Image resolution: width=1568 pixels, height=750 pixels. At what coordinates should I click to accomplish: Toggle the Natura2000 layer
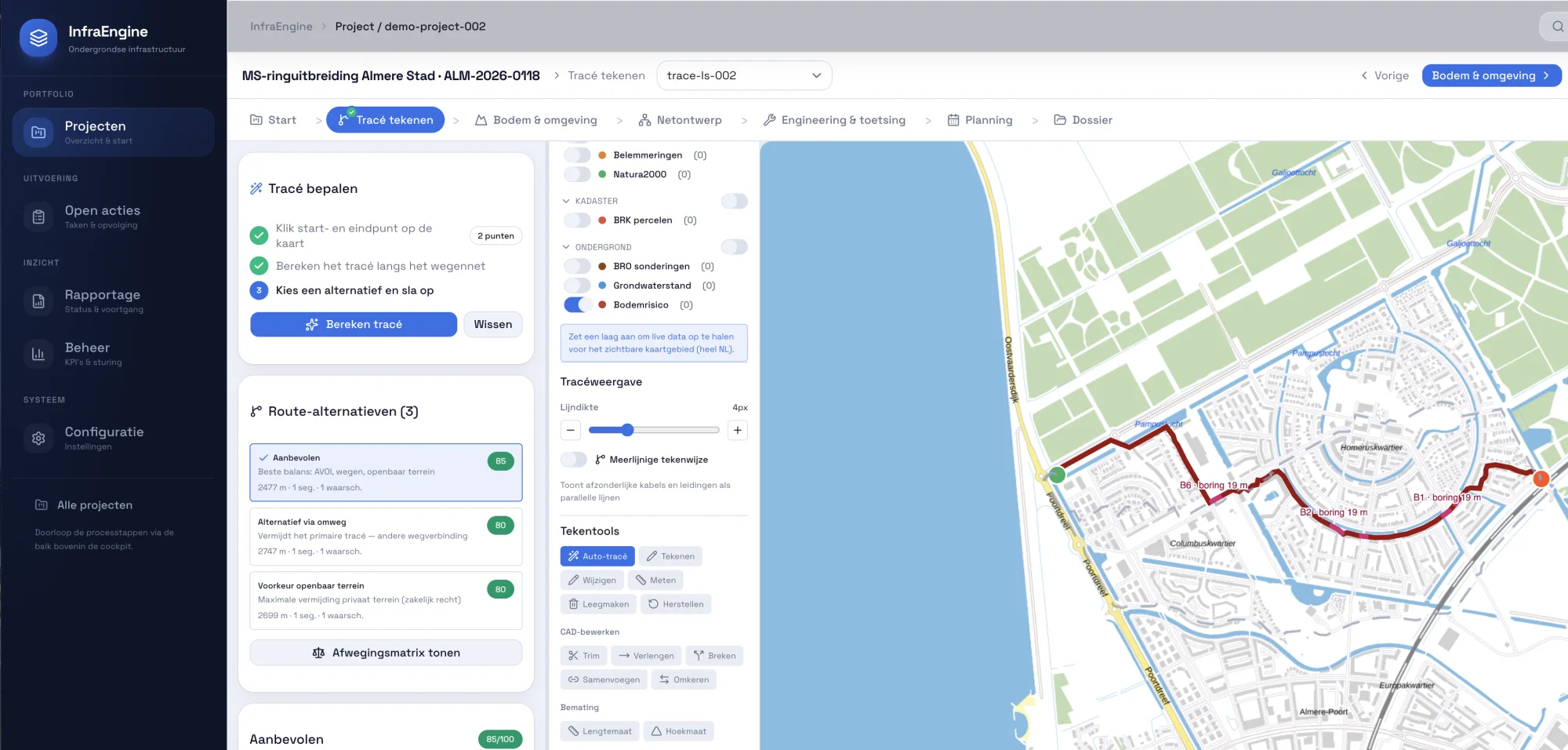pyautogui.click(x=577, y=174)
